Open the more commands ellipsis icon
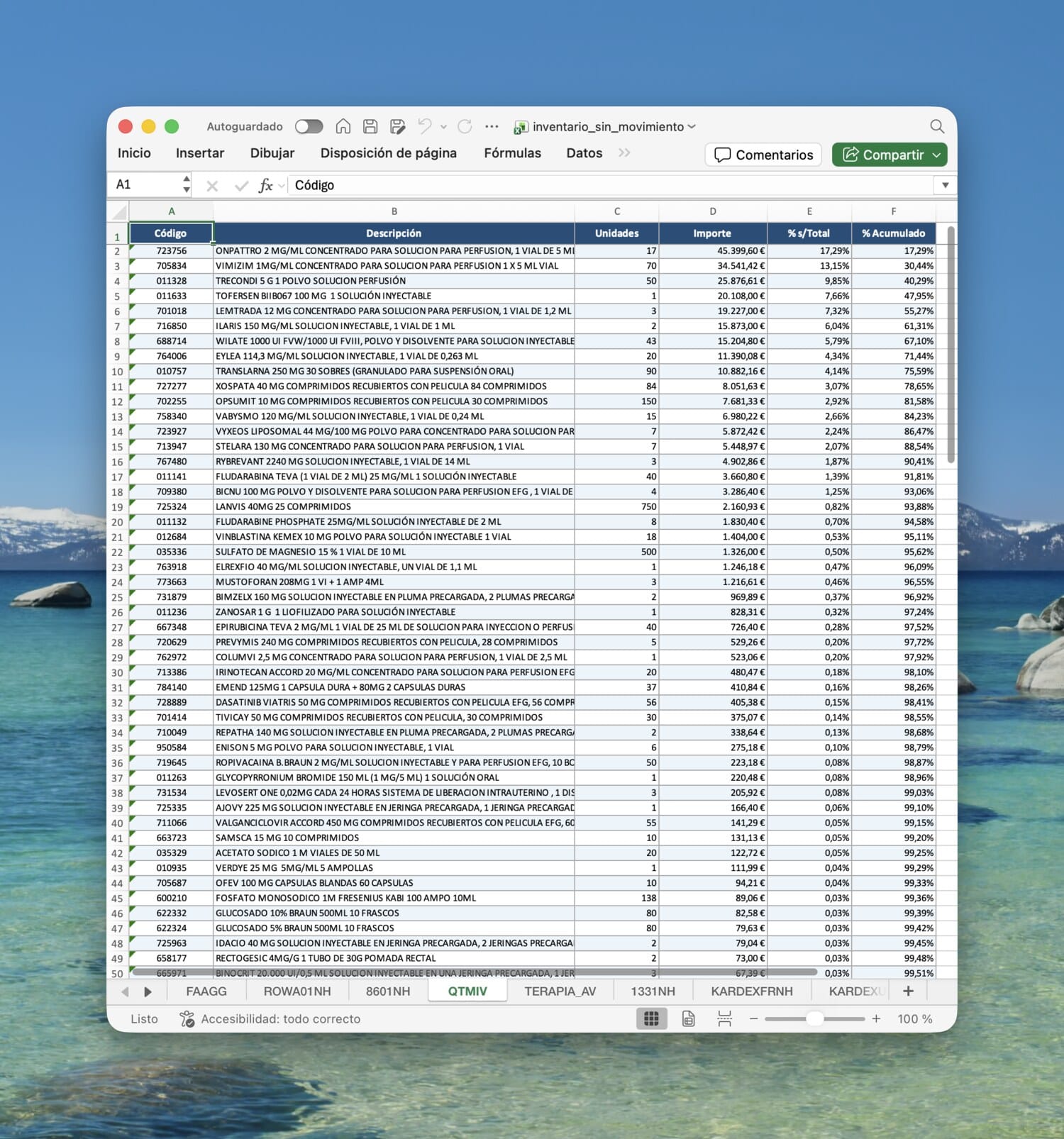1064x1139 pixels. pos(492,126)
